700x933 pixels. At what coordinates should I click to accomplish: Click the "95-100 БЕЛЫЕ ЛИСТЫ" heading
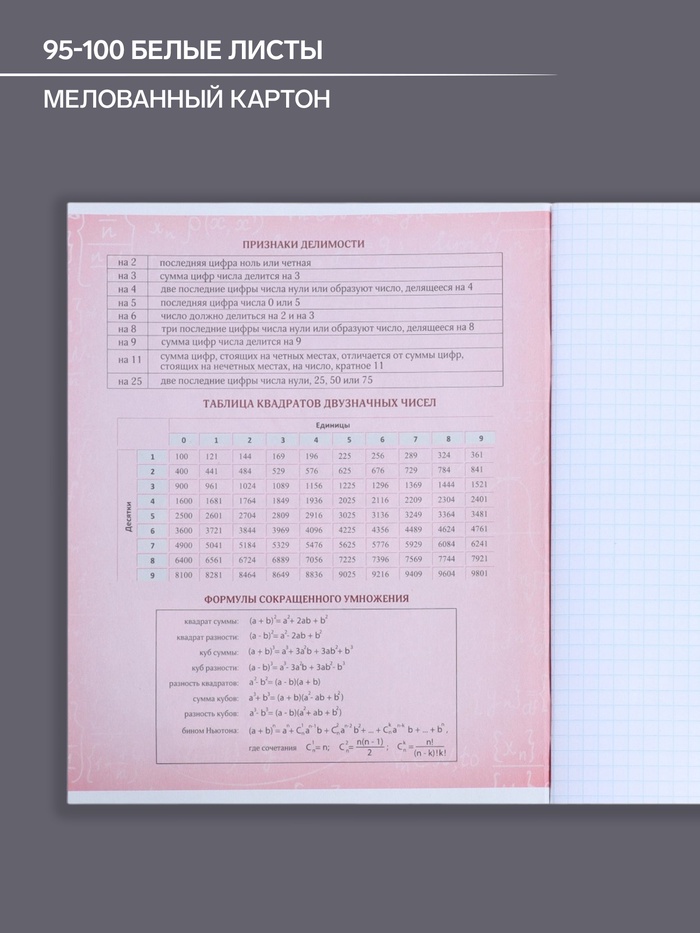(183, 49)
